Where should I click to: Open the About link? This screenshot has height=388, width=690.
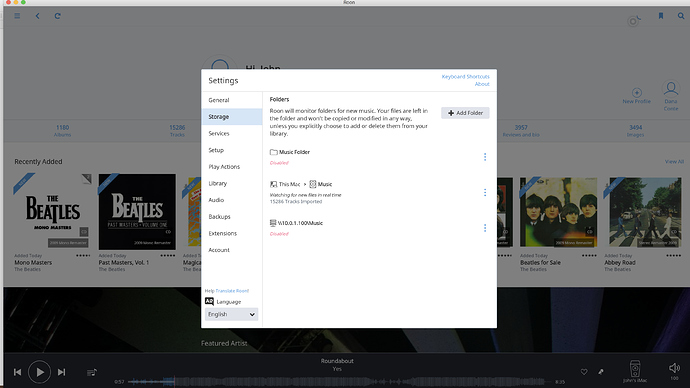[482, 84]
